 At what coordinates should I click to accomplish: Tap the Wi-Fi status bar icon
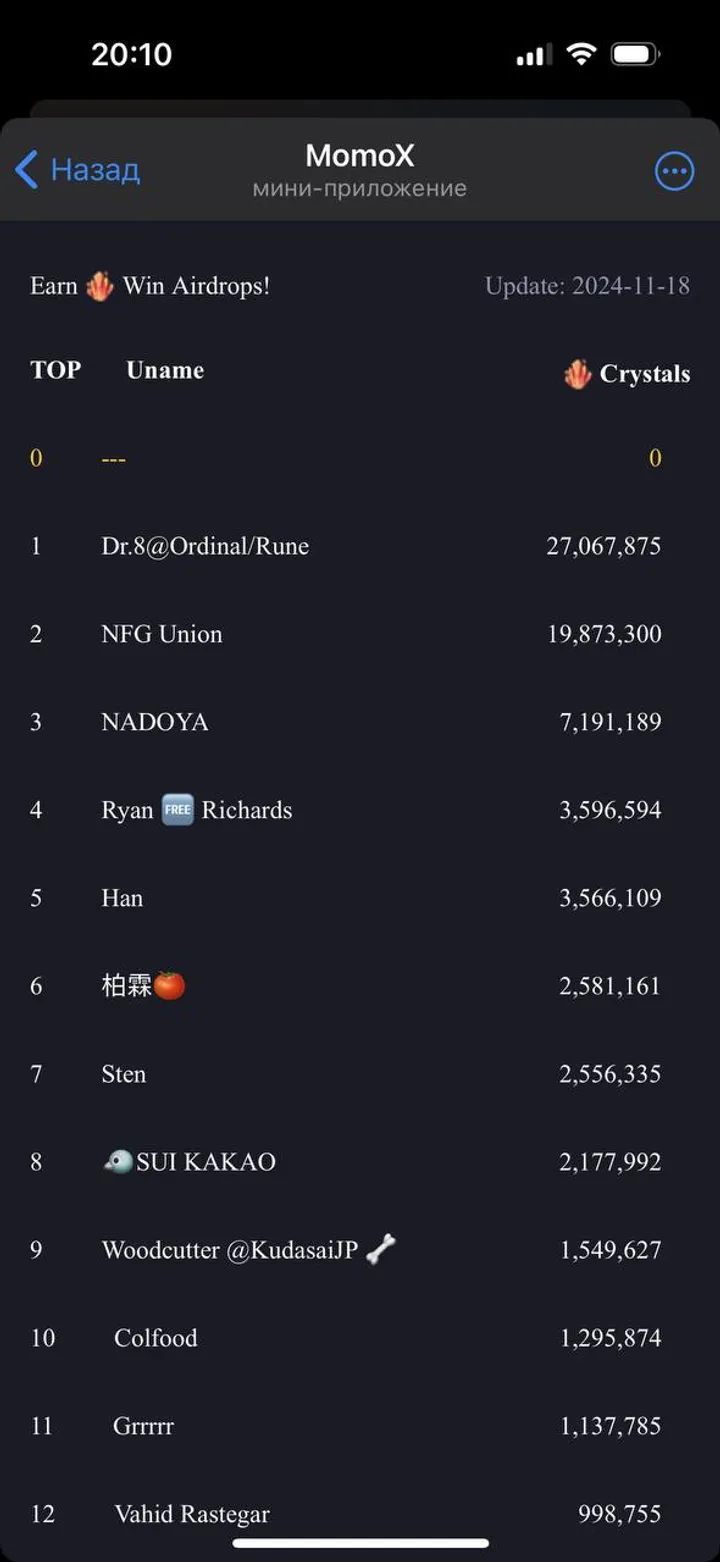tap(581, 55)
